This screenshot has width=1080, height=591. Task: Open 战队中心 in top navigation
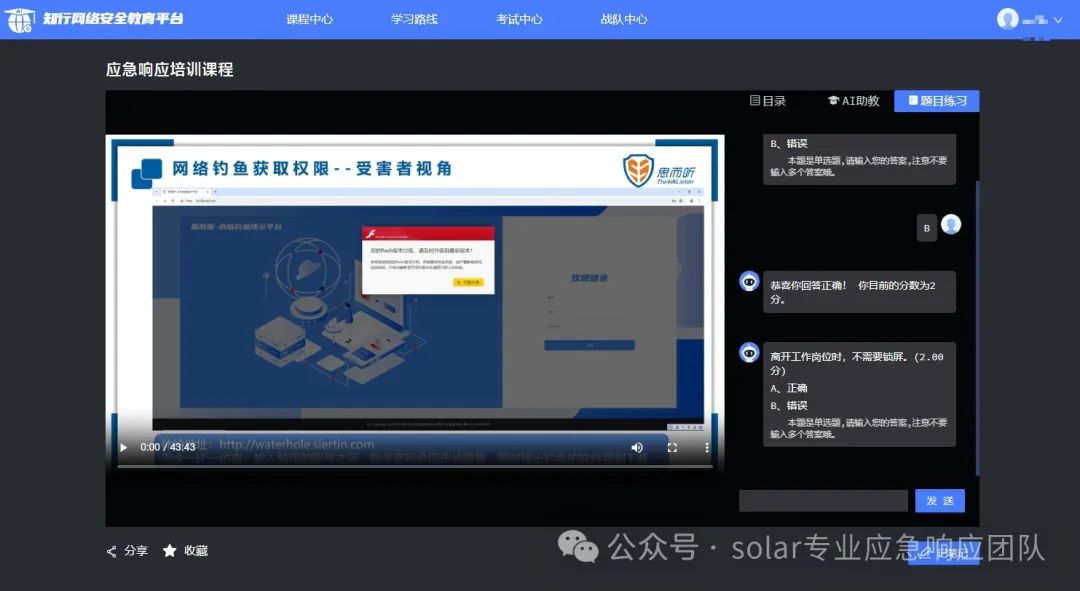pyautogui.click(x=623, y=19)
